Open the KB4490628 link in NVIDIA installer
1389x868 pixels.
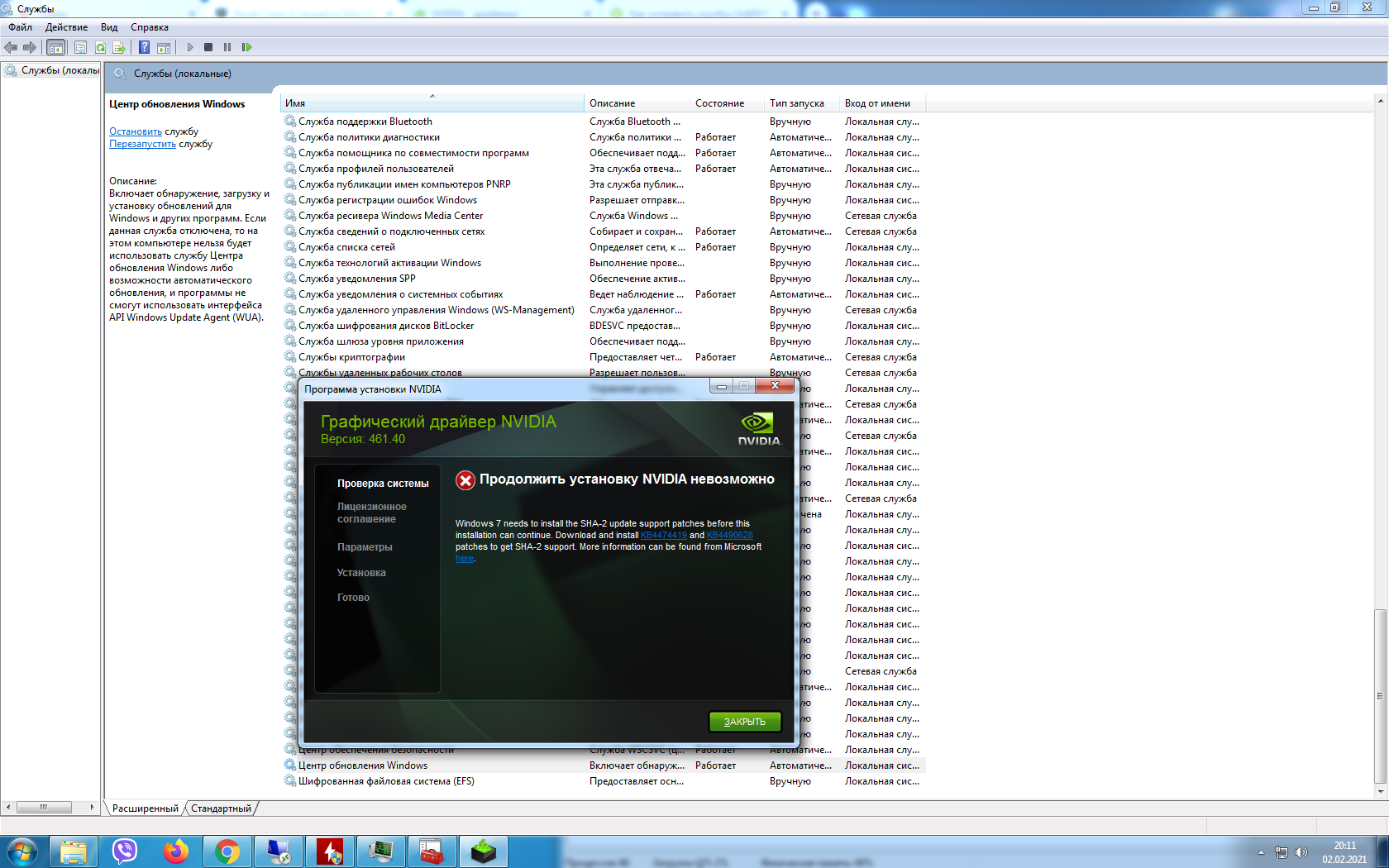click(x=730, y=535)
